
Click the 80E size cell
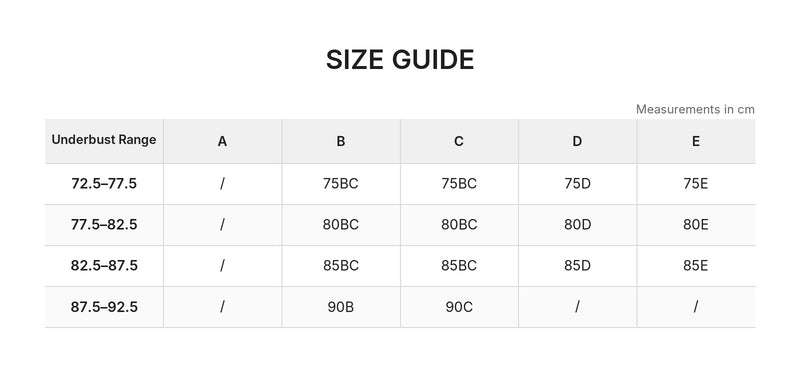(696, 224)
